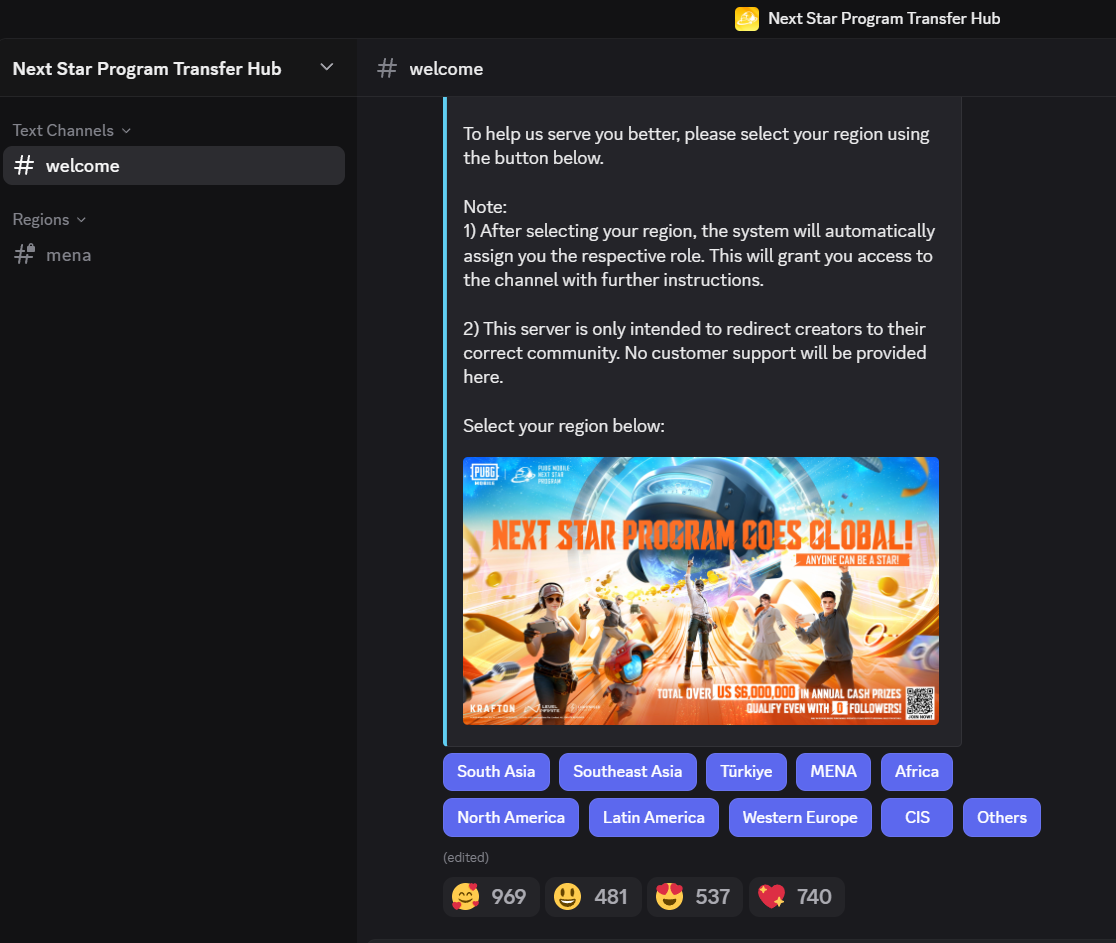Select the welcome channel in sidebar
Viewport: 1116px width, 943px height.
(174, 166)
